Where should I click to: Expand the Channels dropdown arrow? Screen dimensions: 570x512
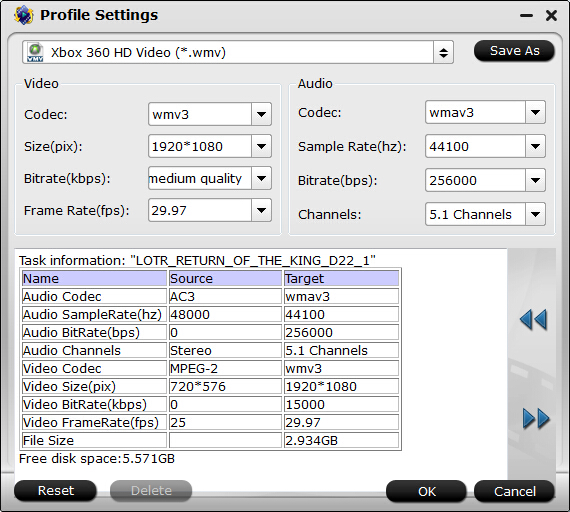535,214
